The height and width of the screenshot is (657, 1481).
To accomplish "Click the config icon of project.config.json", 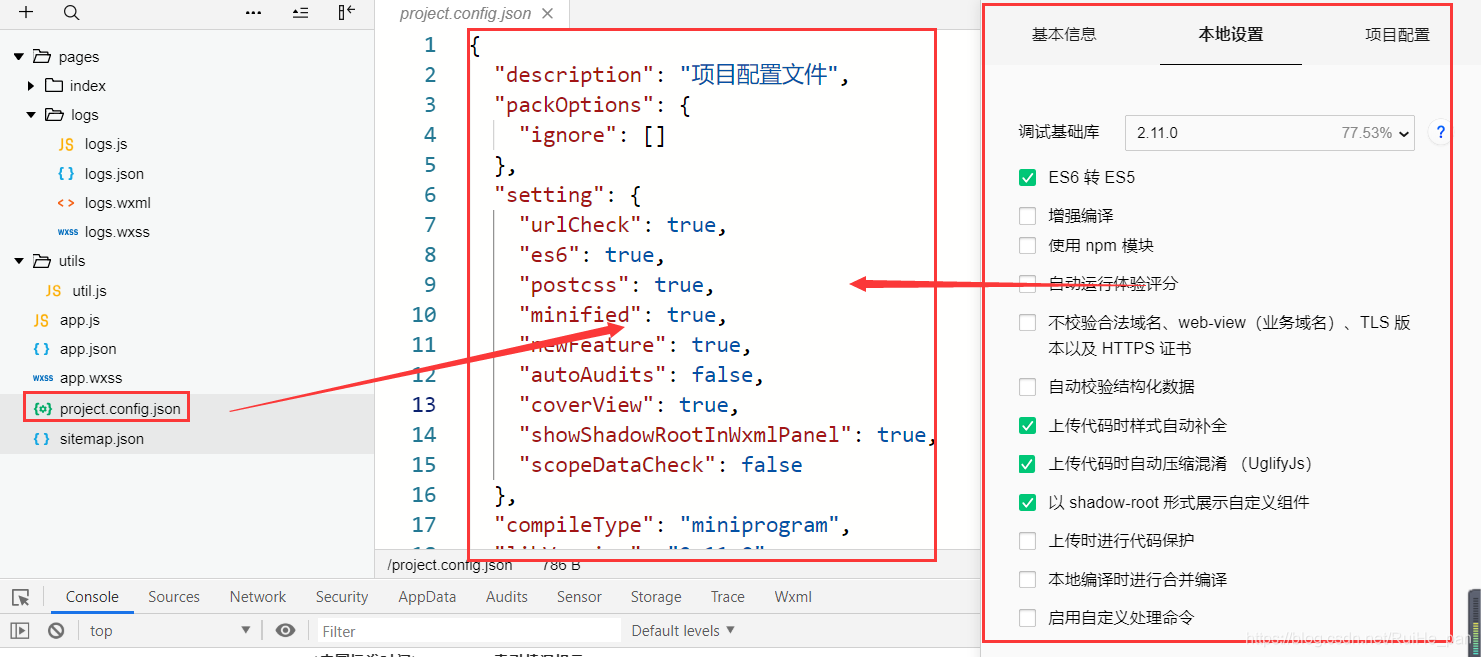I will [x=42, y=408].
